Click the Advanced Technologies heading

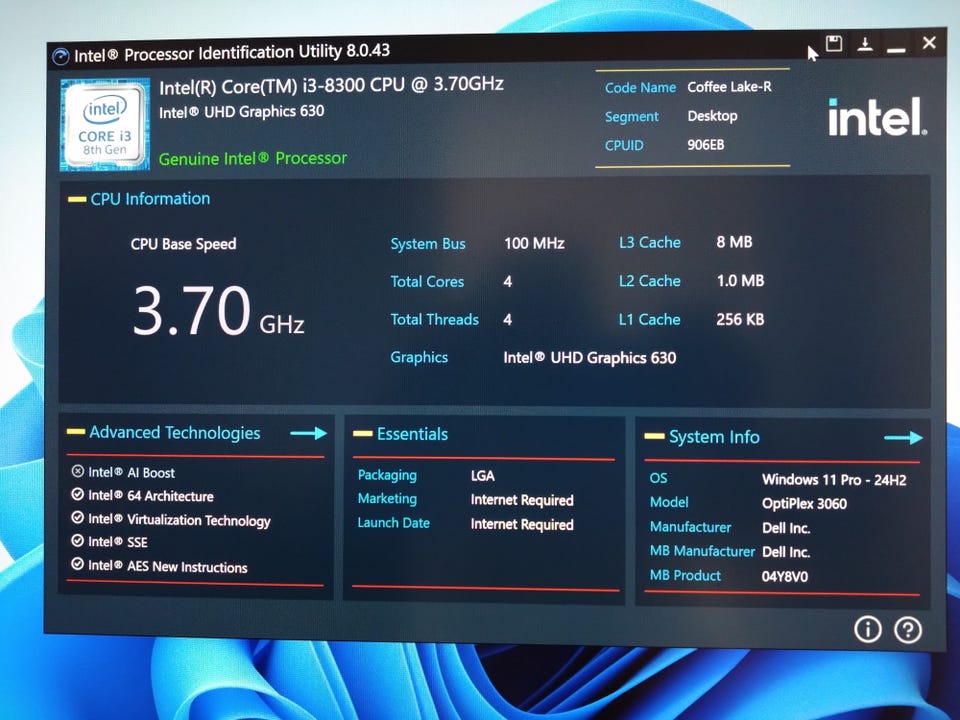174,433
